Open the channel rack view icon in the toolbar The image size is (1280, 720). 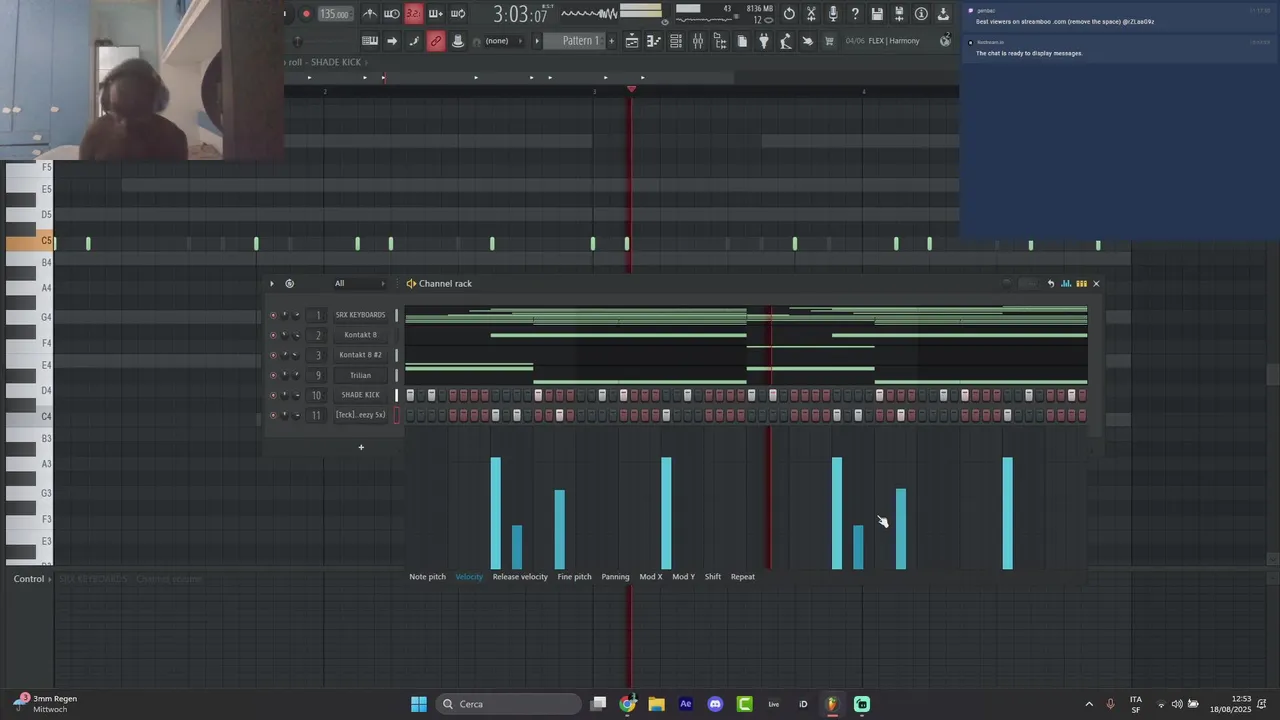(x=676, y=41)
